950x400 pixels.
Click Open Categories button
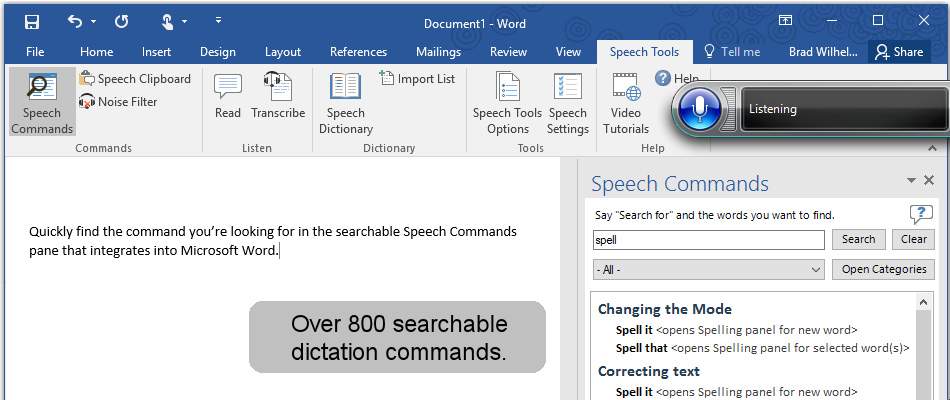pos(884,270)
